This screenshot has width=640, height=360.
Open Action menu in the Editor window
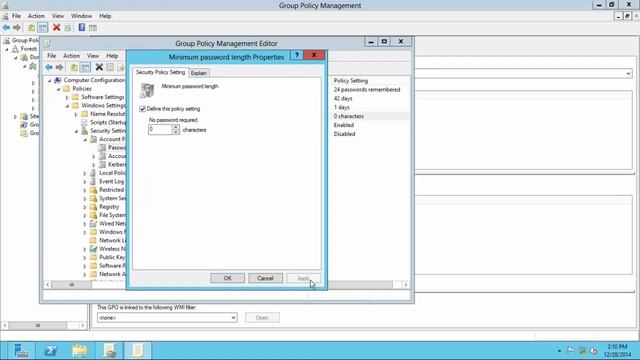tap(71, 56)
